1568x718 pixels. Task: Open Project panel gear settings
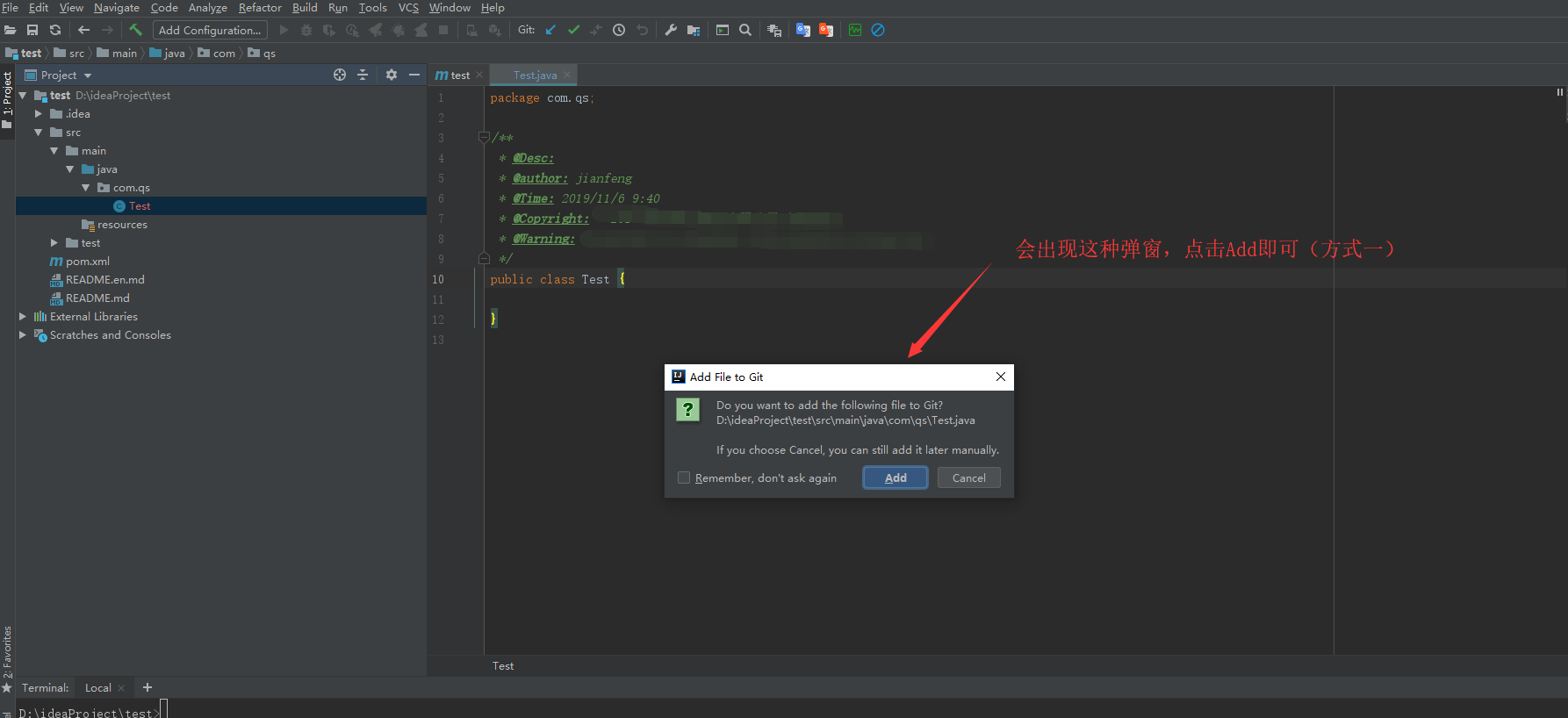392,75
